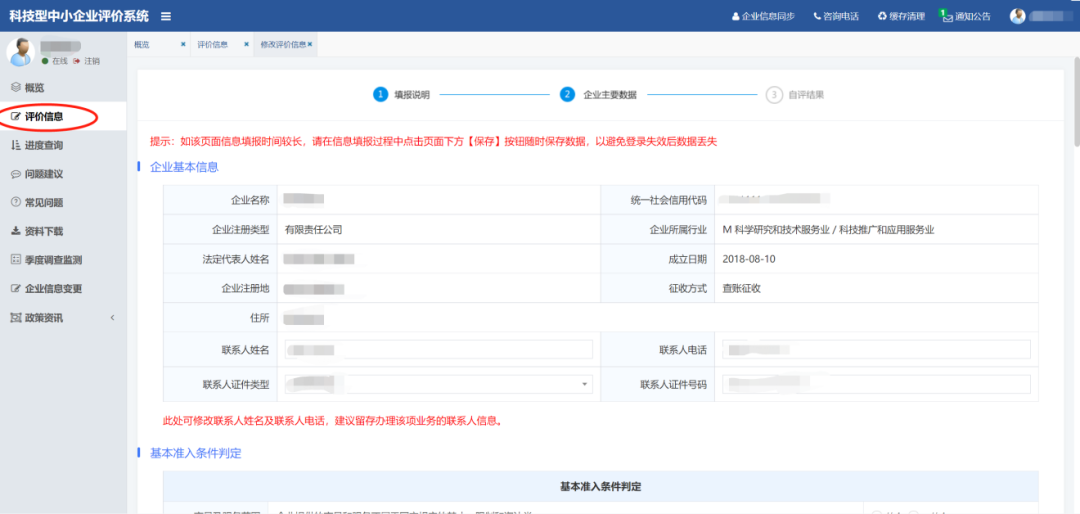Close the 评价信息 tab using its X
The image size is (1080, 514).
247,45
